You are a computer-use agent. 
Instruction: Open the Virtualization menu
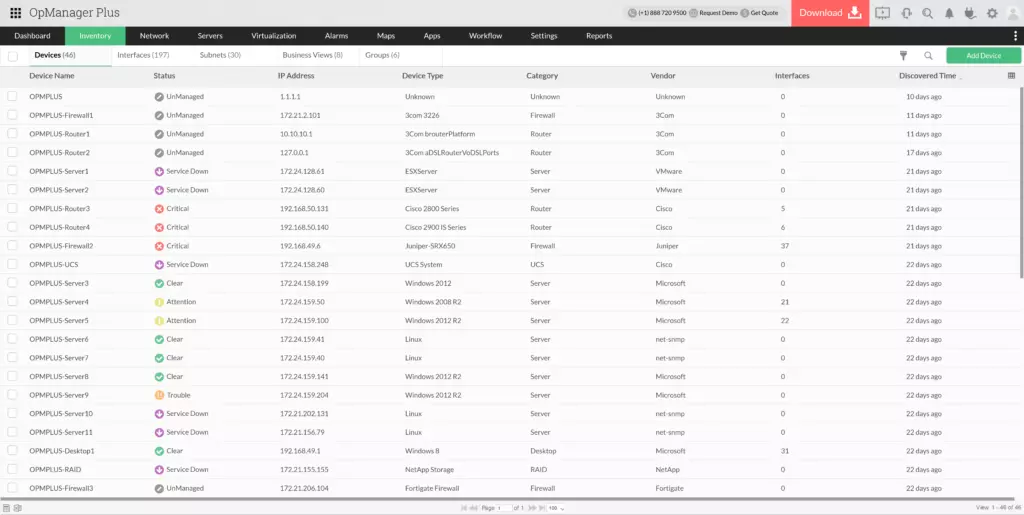(274, 36)
